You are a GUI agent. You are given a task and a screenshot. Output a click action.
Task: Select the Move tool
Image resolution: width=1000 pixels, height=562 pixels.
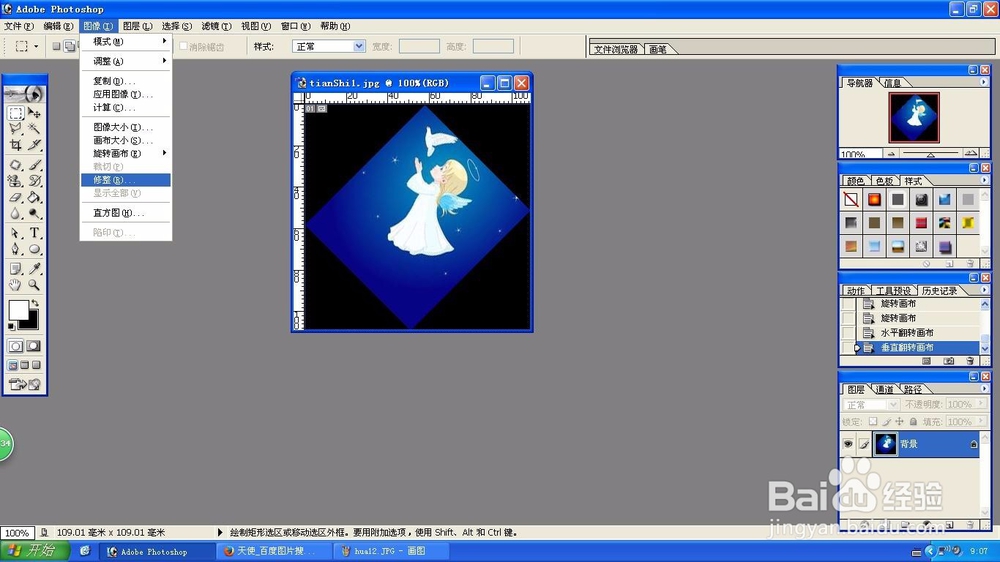(x=34, y=114)
